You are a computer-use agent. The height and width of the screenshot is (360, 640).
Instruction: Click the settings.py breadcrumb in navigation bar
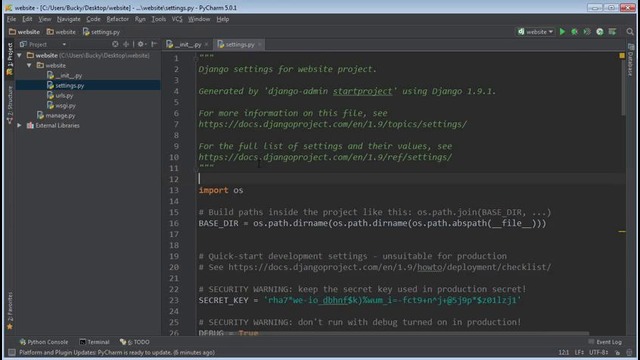[101, 32]
